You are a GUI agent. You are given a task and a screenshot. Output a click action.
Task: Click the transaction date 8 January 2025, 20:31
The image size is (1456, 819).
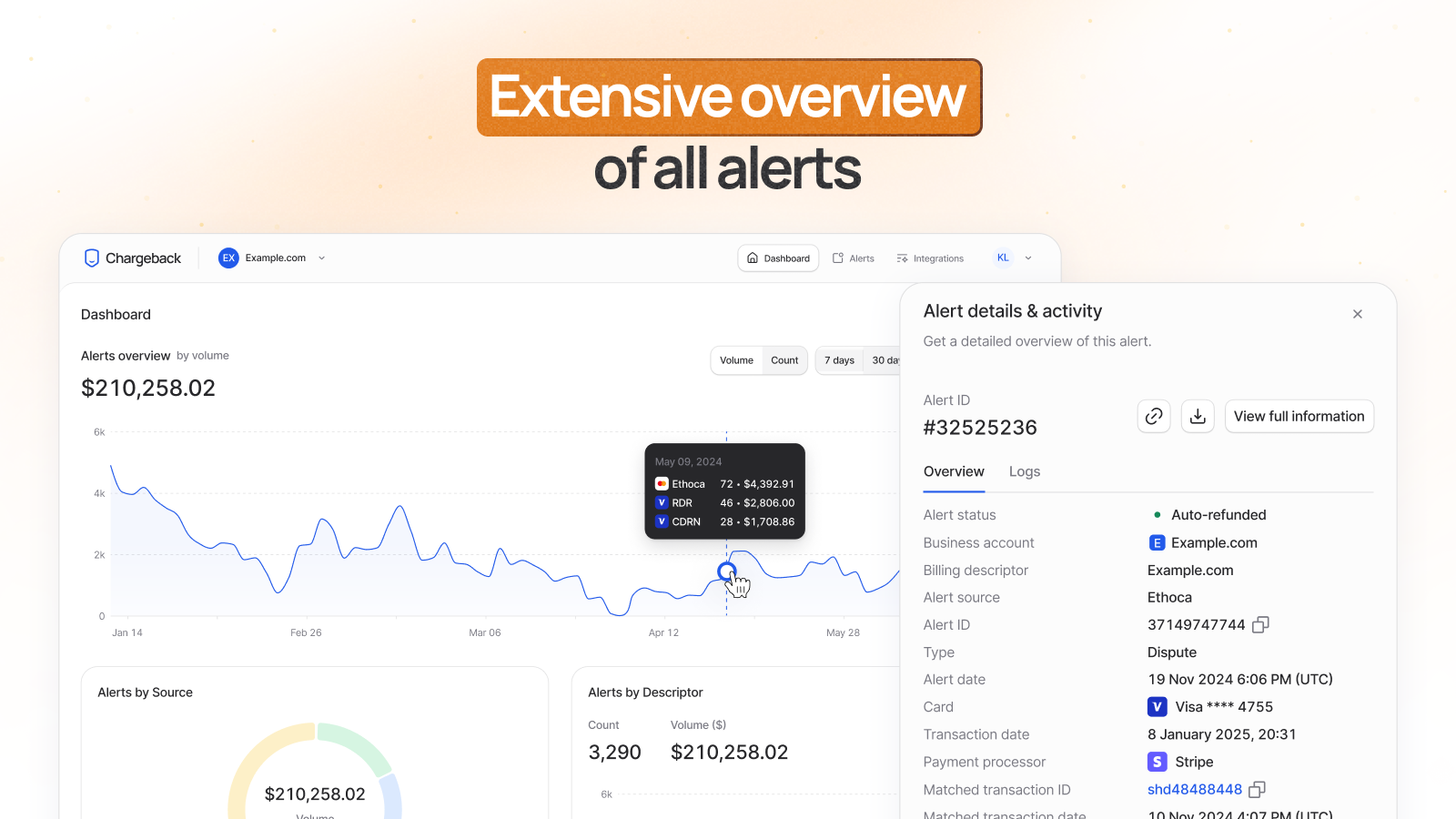pyautogui.click(x=1222, y=734)
